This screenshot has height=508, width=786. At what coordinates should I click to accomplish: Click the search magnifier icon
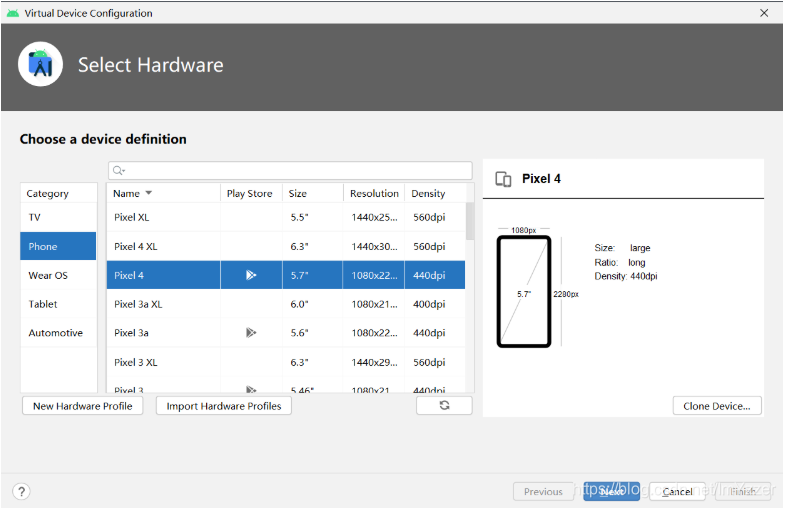coord(118,171)
